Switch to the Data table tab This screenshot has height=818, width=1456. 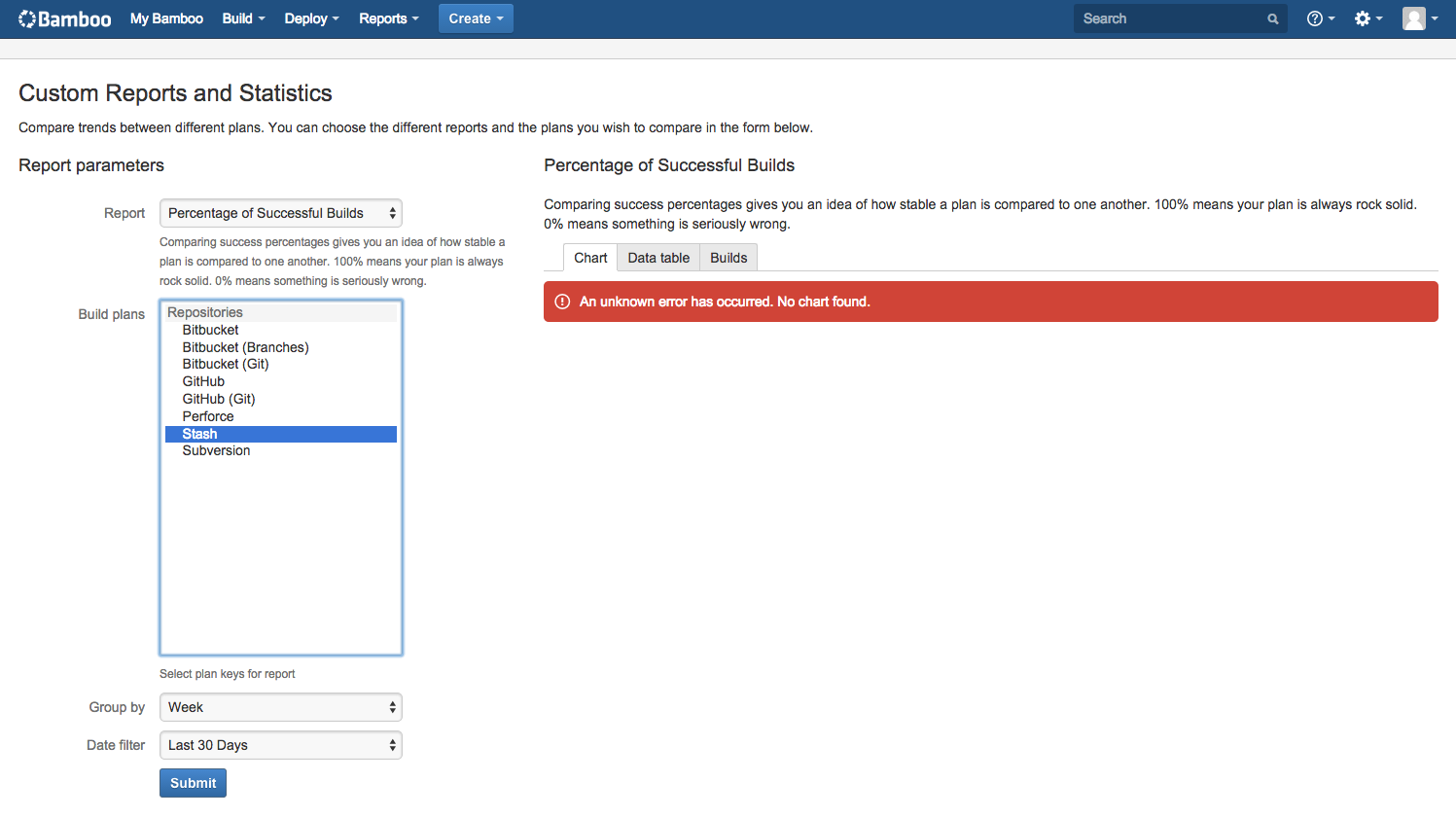[x=658, y=258]
